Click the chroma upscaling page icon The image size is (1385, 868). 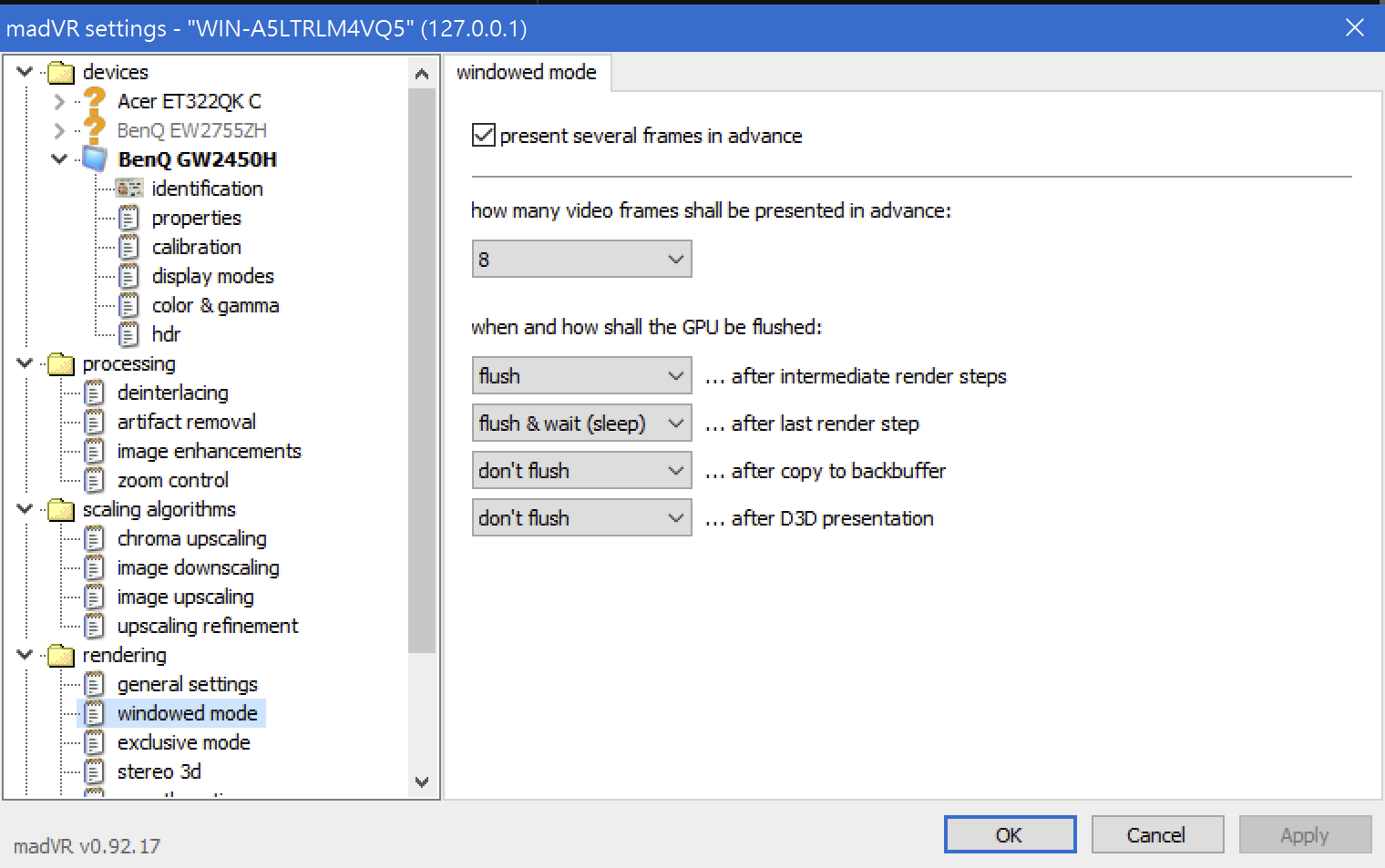coord(95,538)
